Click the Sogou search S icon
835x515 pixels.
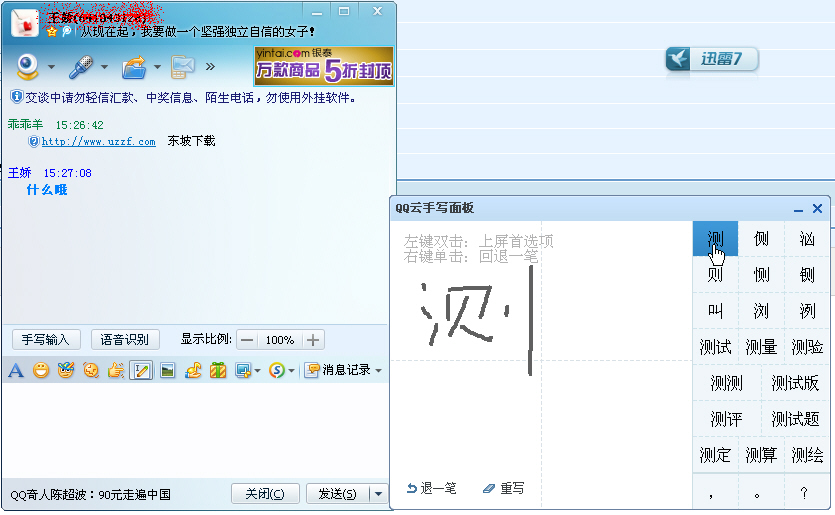[277, 370]
